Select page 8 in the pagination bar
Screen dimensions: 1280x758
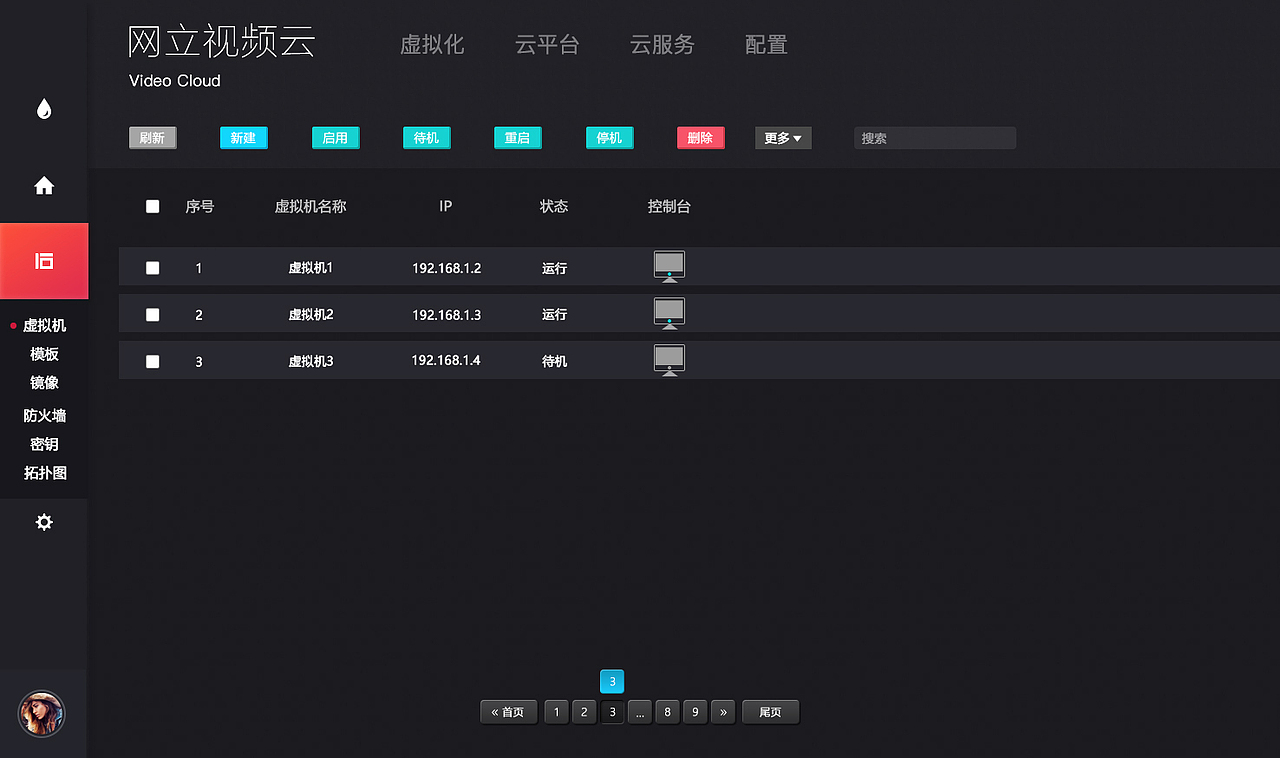tap(667, 711)
